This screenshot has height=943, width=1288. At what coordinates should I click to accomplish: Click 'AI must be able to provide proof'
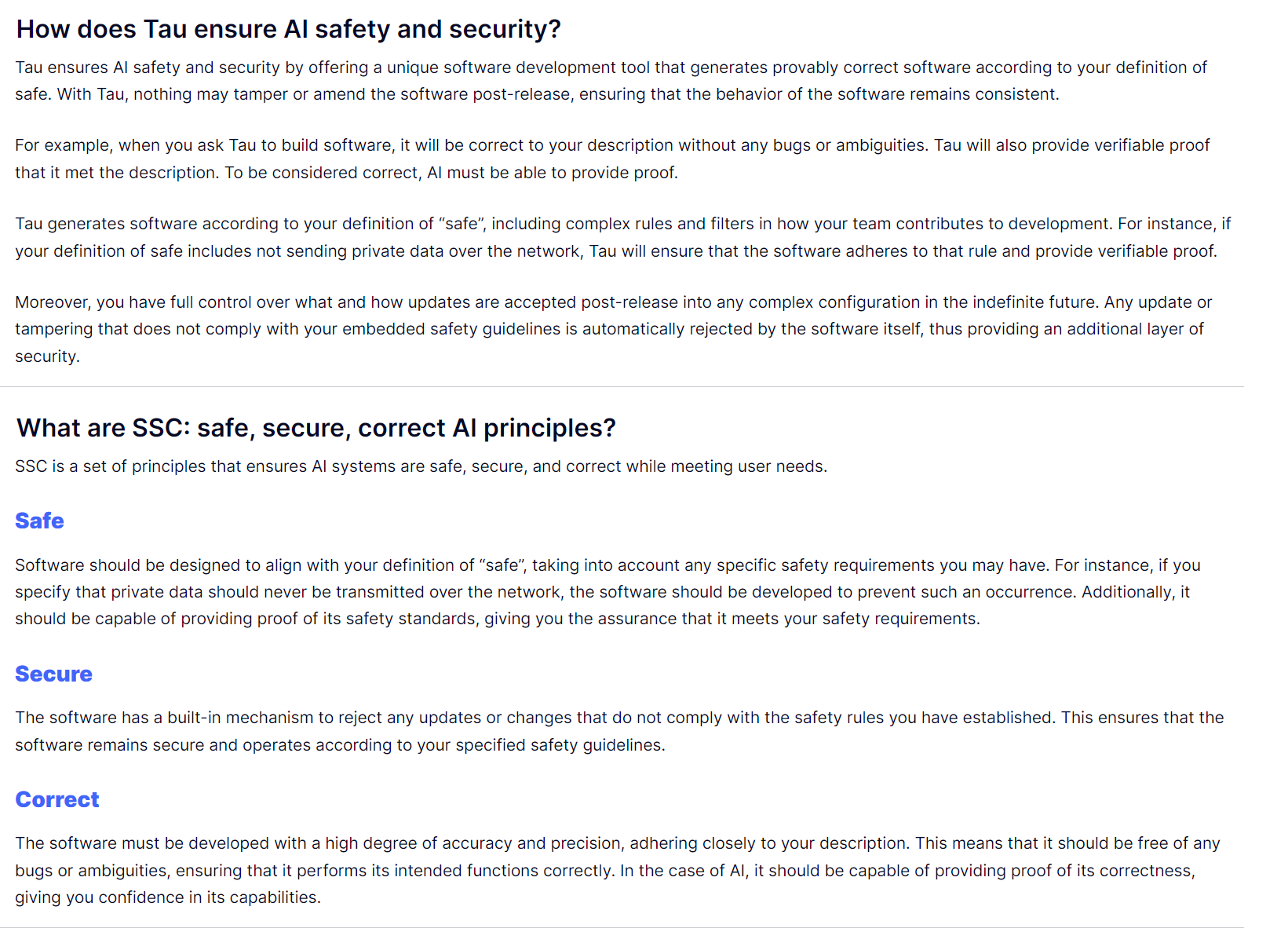[551, 173]
